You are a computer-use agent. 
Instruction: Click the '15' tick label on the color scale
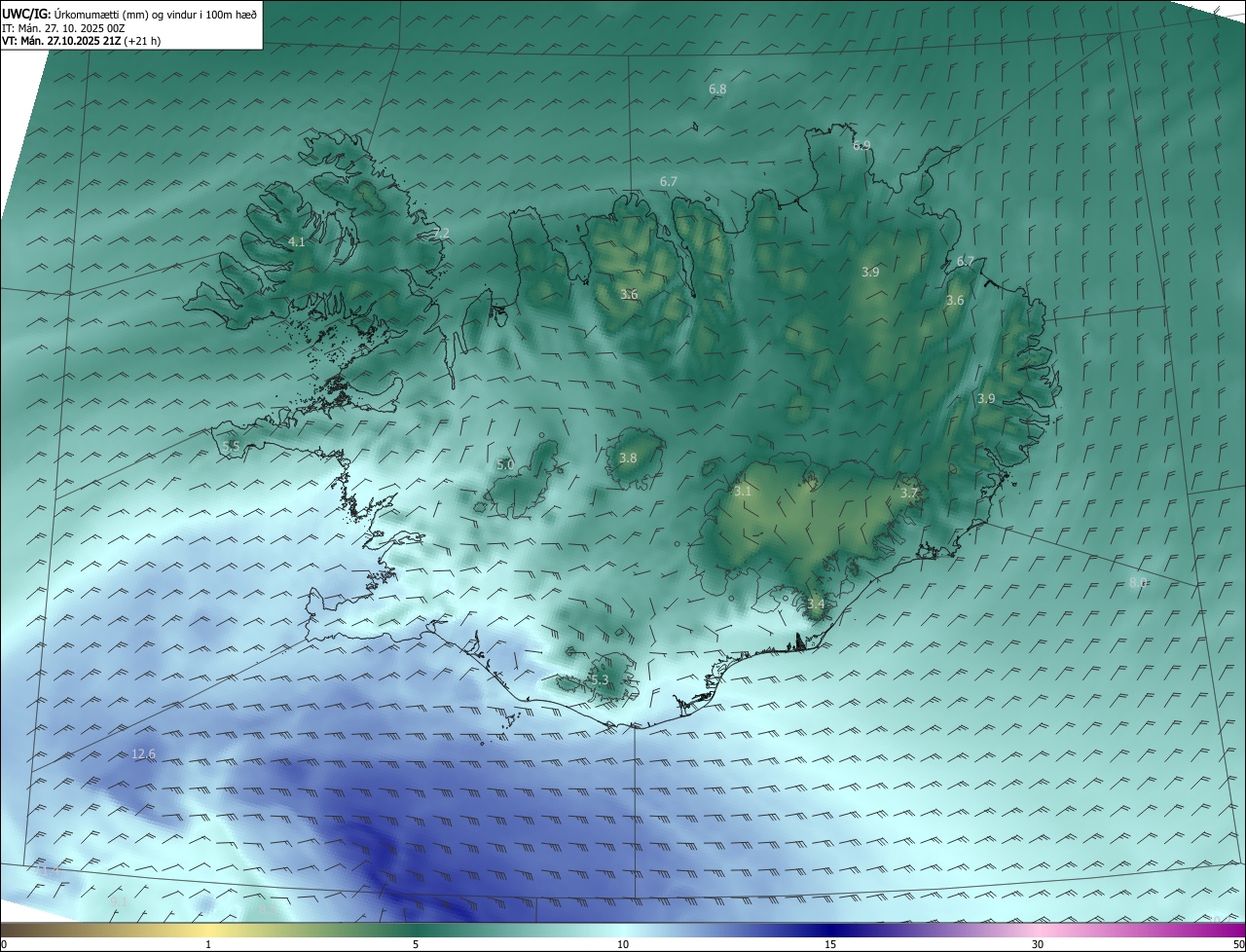click(830, 944)
